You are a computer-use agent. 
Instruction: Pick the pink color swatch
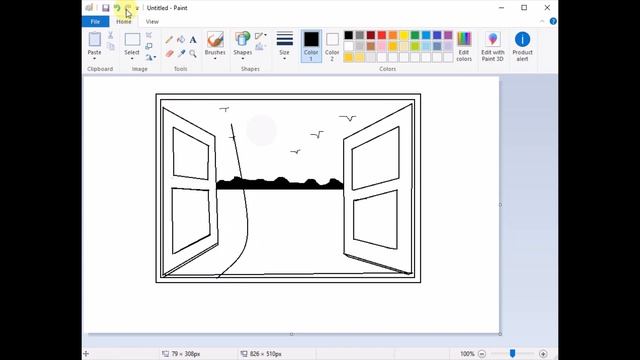point(382,46)
